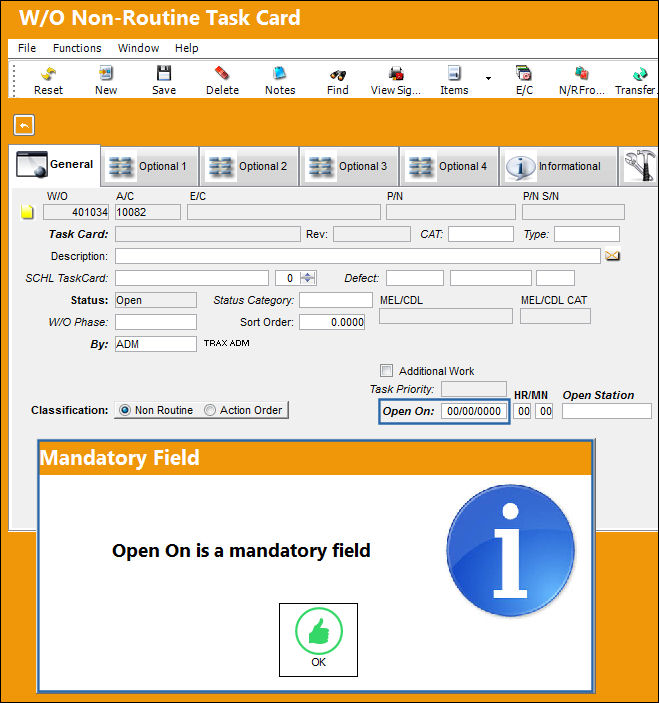Click the yellow note icon beside W/O
The image size is (659, 703).
27,212
